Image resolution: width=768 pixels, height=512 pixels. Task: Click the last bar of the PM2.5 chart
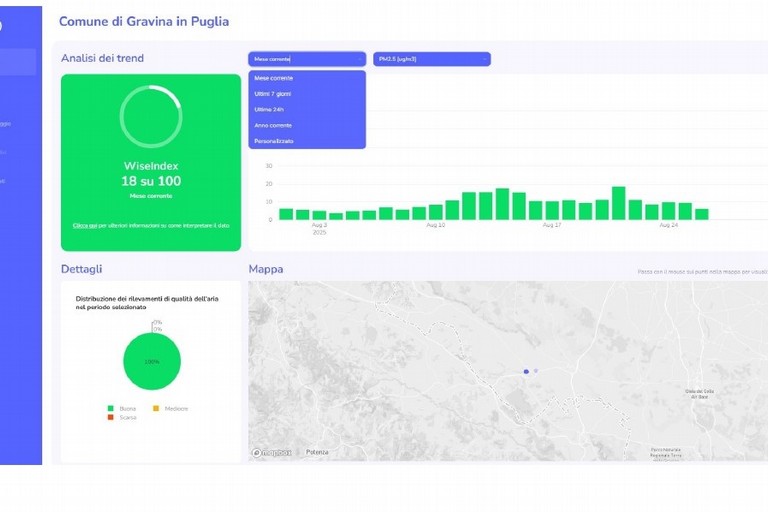702,214
